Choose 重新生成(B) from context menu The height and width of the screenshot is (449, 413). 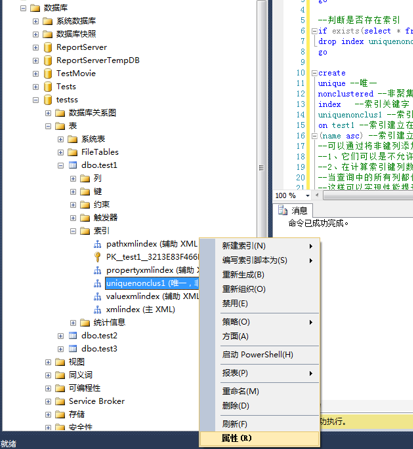click(268, 275)
